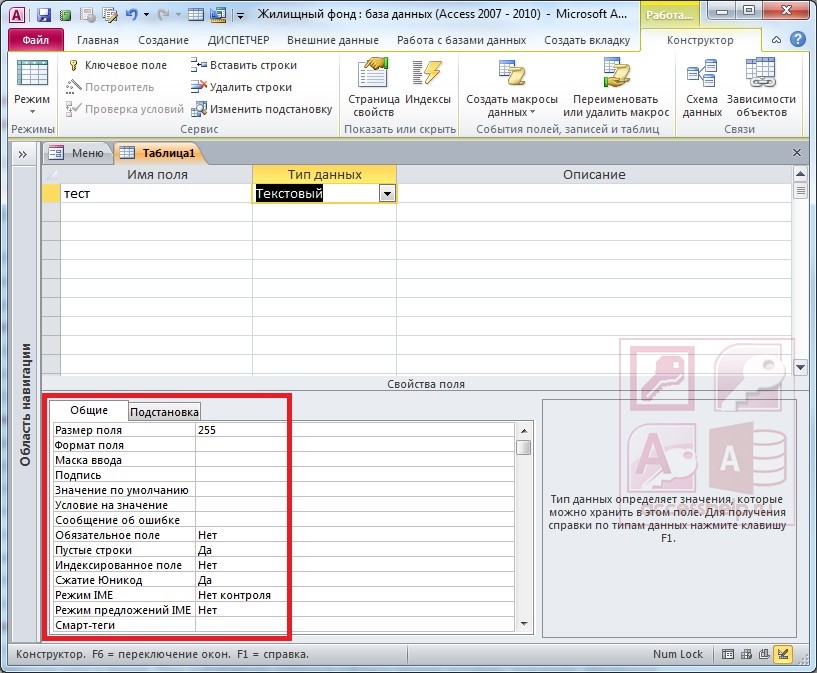The height and width of the screenshot is (673, 817).
Task: Switch to the Меню document tab
Action: coord(77,153)
